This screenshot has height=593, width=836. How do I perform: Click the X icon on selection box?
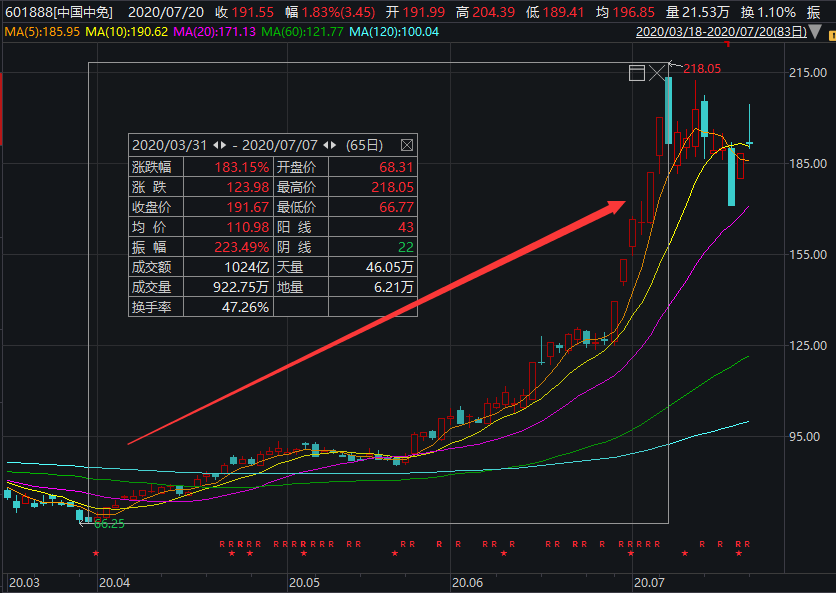657,73
